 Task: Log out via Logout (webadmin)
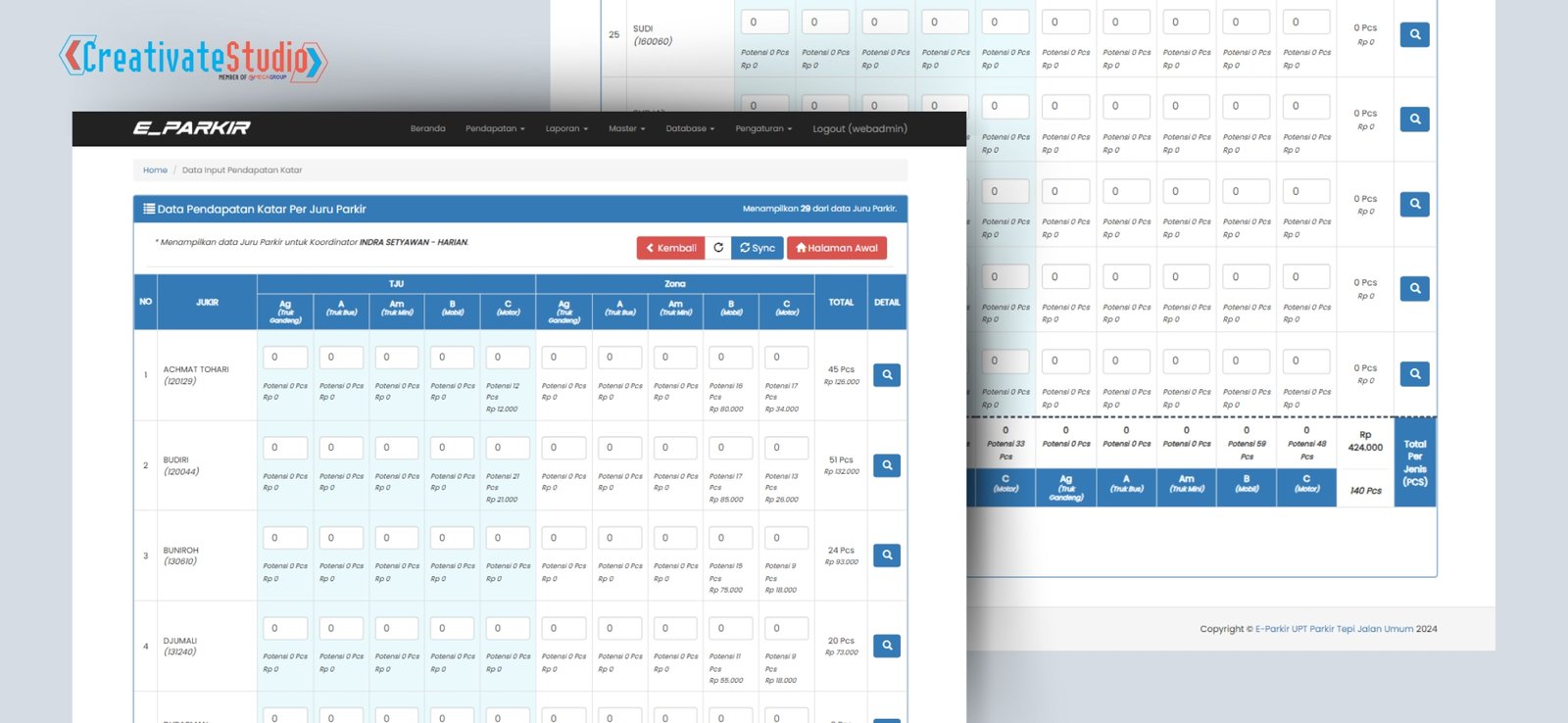point(859,128)
